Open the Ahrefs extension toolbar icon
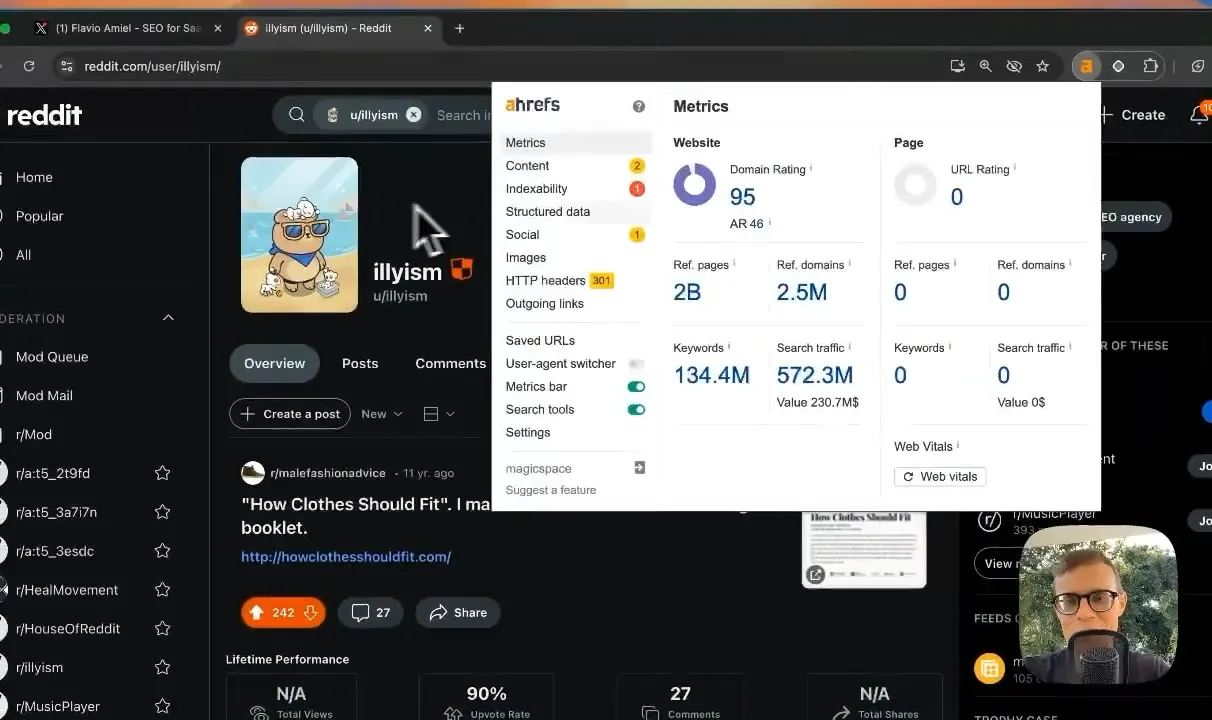 1085,66
